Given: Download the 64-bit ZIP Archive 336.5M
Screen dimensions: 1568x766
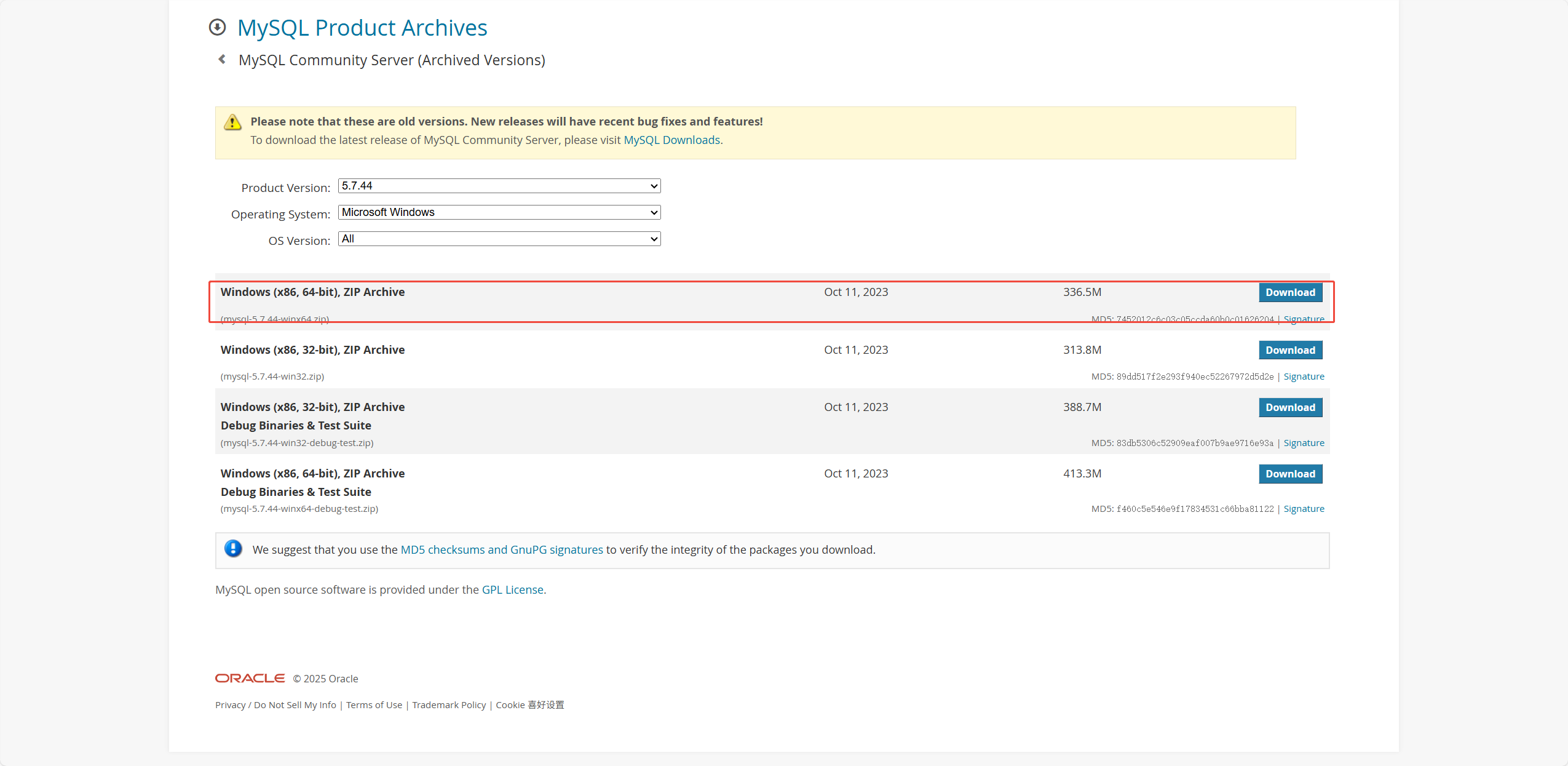Looking at the screenshot, I should (x=1289, y=292).
